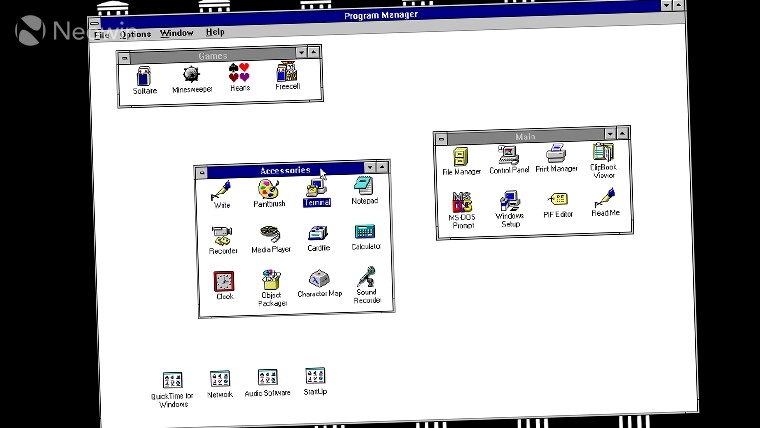The image size is (760, 428).
Task: Open the Solitaire game icon
Action: [x=144, y=76]
